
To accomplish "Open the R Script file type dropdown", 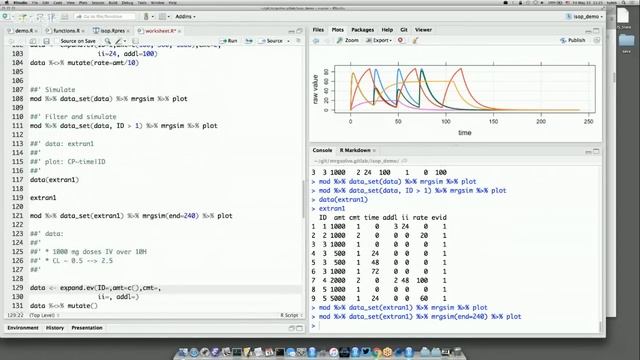I will [x=291, y=315].
